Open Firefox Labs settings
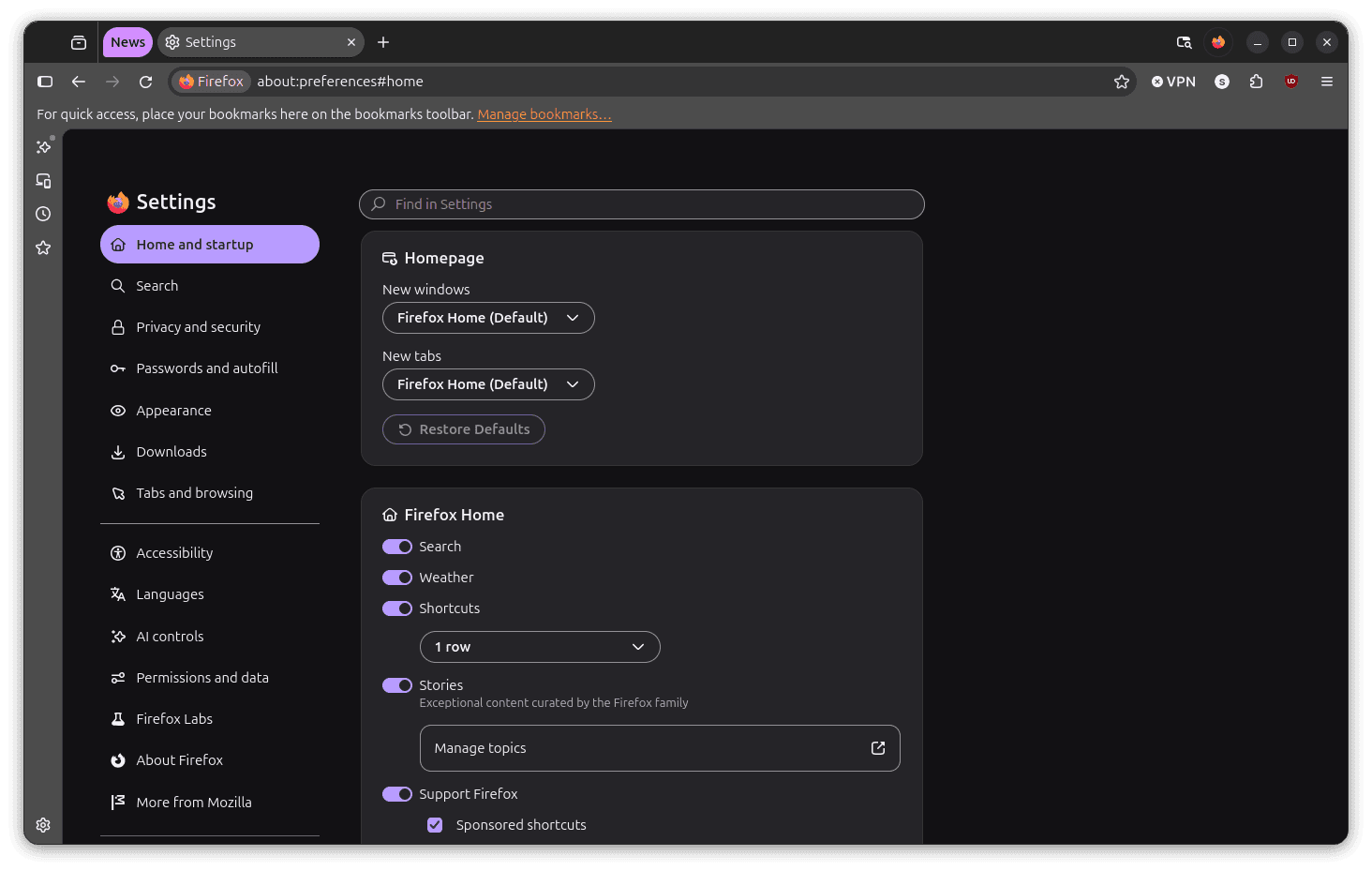The width and height of the screenshot is (1372, 871). (210, 719)
